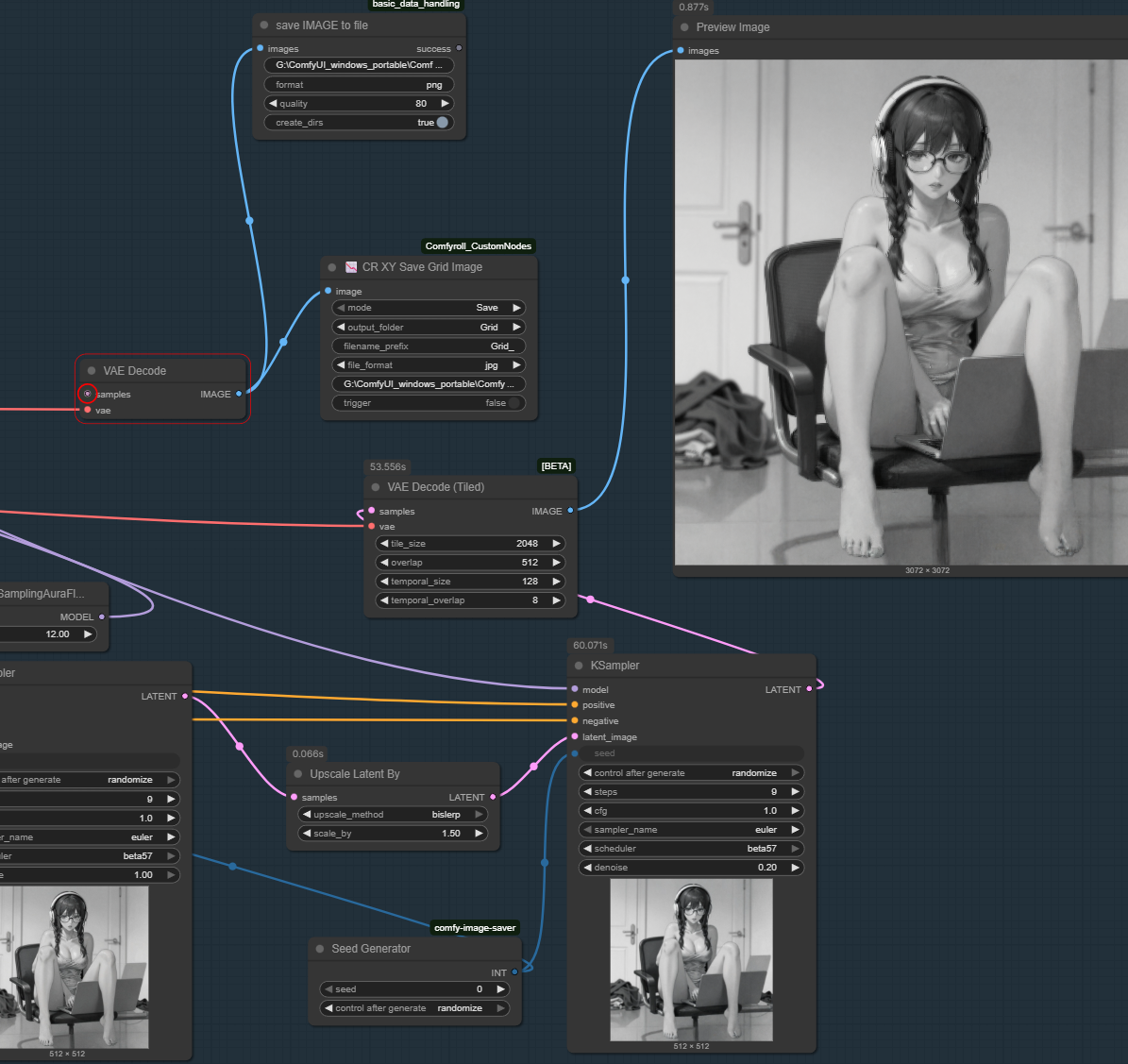The width and height of the screenshot is (1128, 1064).
Task: Click the basic_data_handling badge
Action: click(416, 5)
